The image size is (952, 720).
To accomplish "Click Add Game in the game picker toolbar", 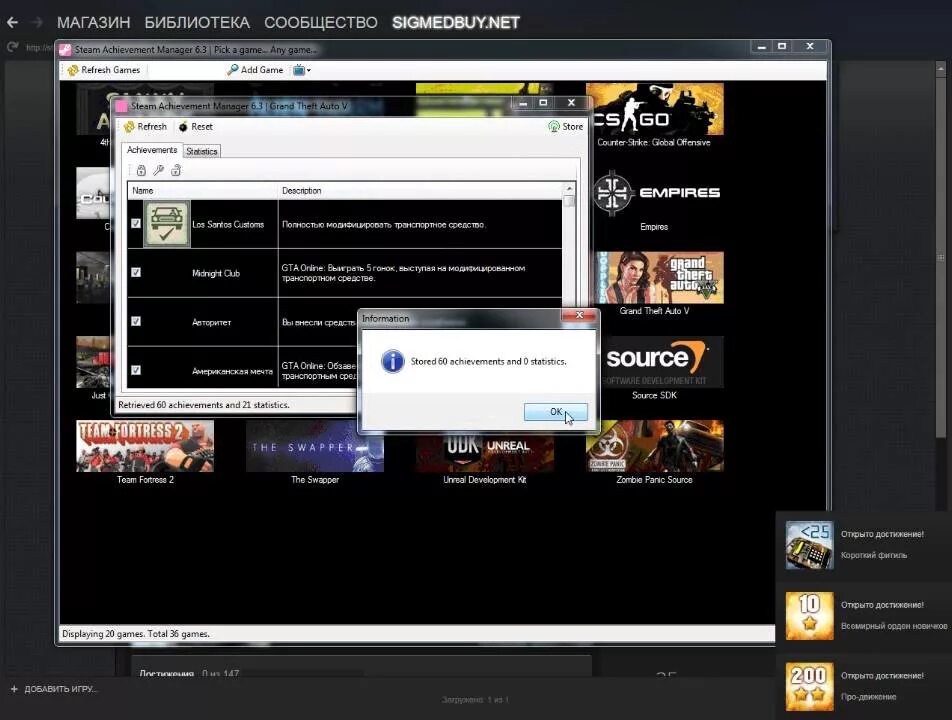I will tap(255, 70).
